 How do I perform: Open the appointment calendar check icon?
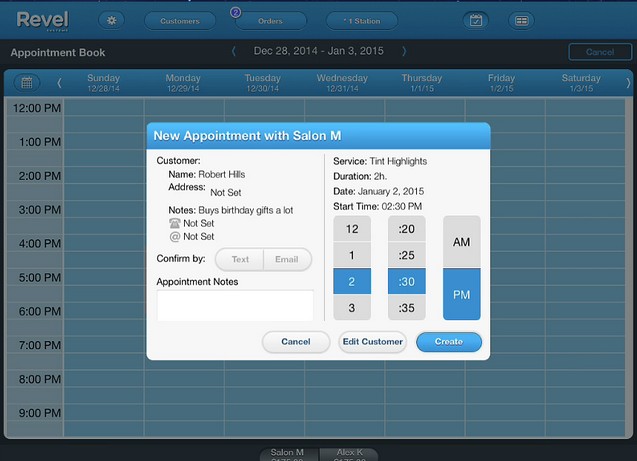pos(476,20)
